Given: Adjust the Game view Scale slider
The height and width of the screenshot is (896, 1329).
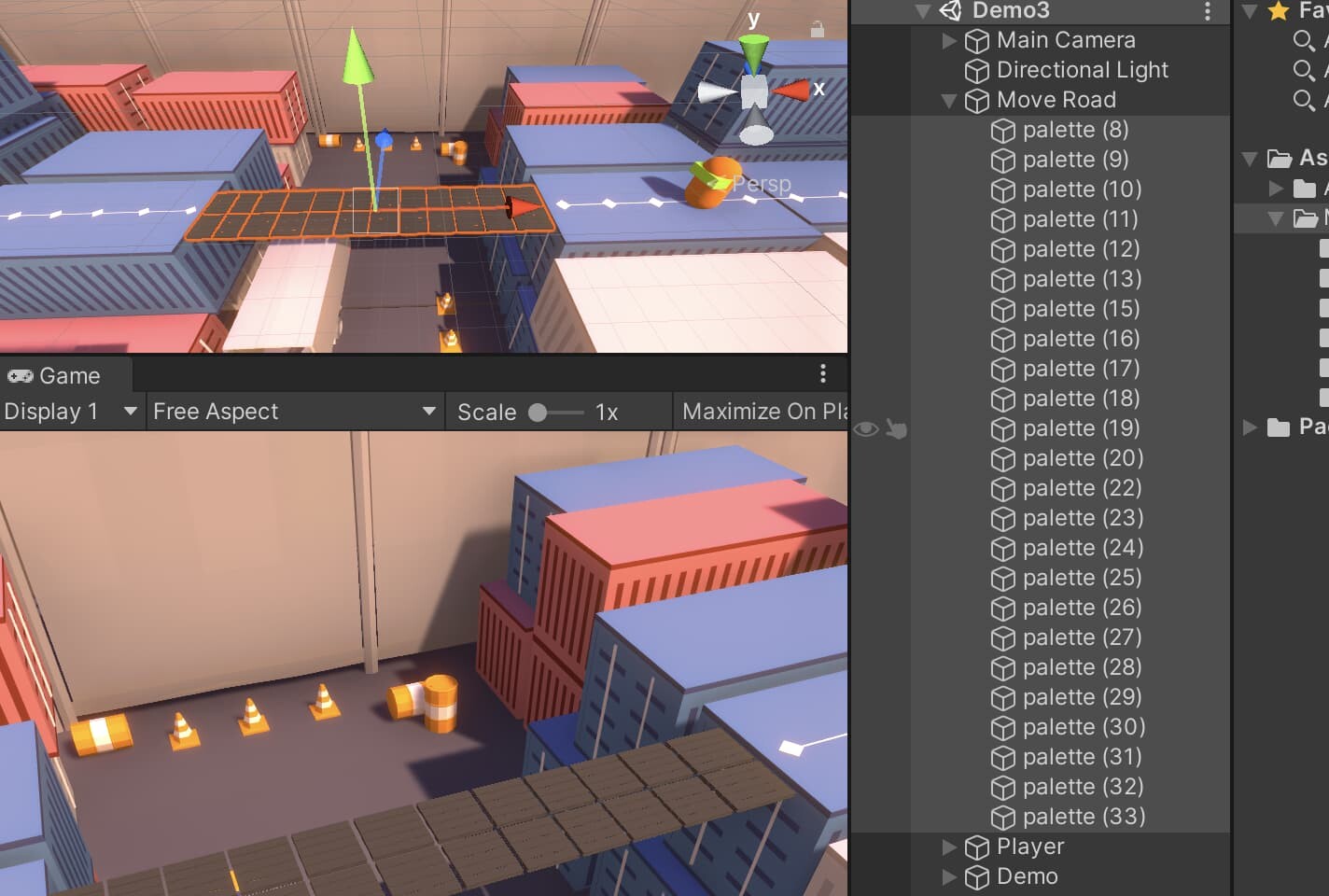Looking at the screenshot, I should 556,413.
